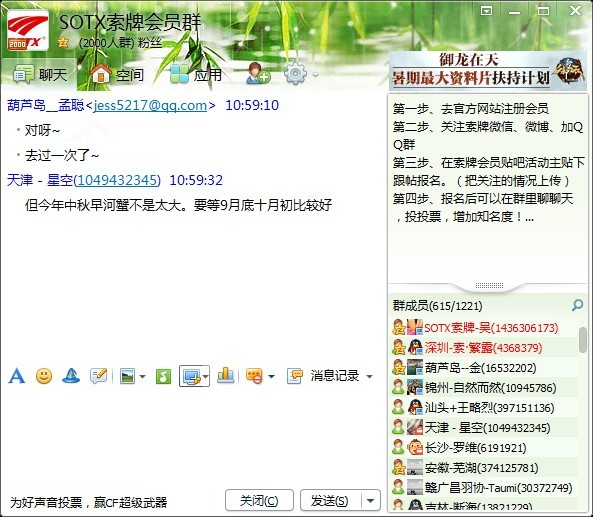This screenshot has height=517, width=593.
Task: Open the group settings gear menu
Action: click(x=296, y=73)
